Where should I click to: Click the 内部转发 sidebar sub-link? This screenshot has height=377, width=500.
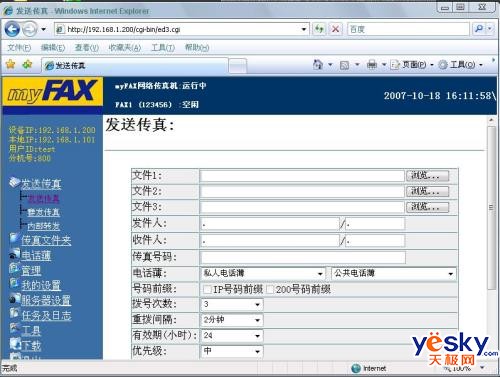pos(44,226)
